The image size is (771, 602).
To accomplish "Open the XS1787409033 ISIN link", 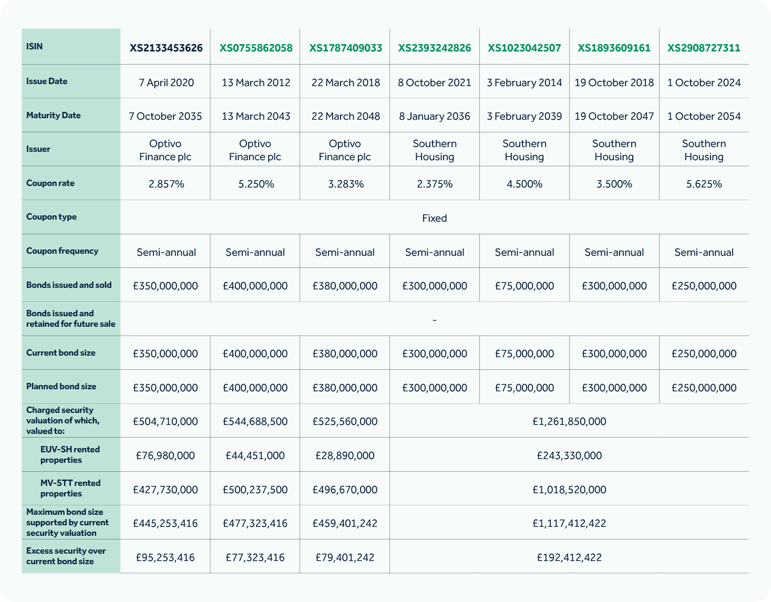I will tap(345, 48).
